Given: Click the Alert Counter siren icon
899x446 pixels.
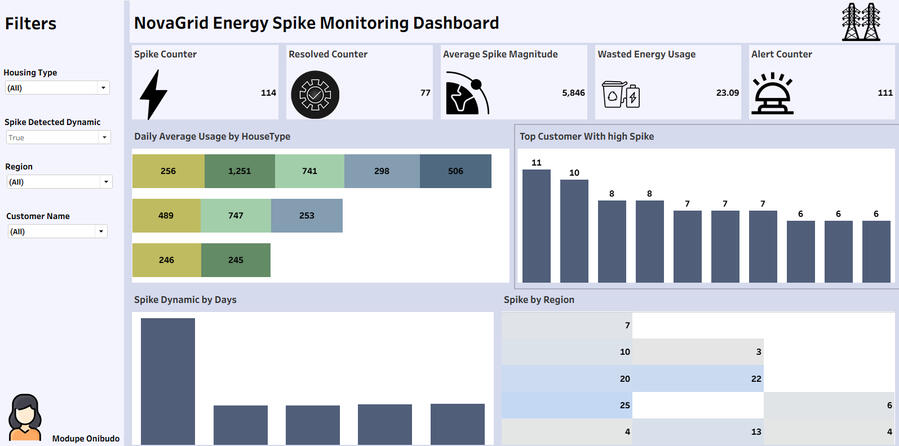Looking at the screenshot, I should tap(774, 94).
